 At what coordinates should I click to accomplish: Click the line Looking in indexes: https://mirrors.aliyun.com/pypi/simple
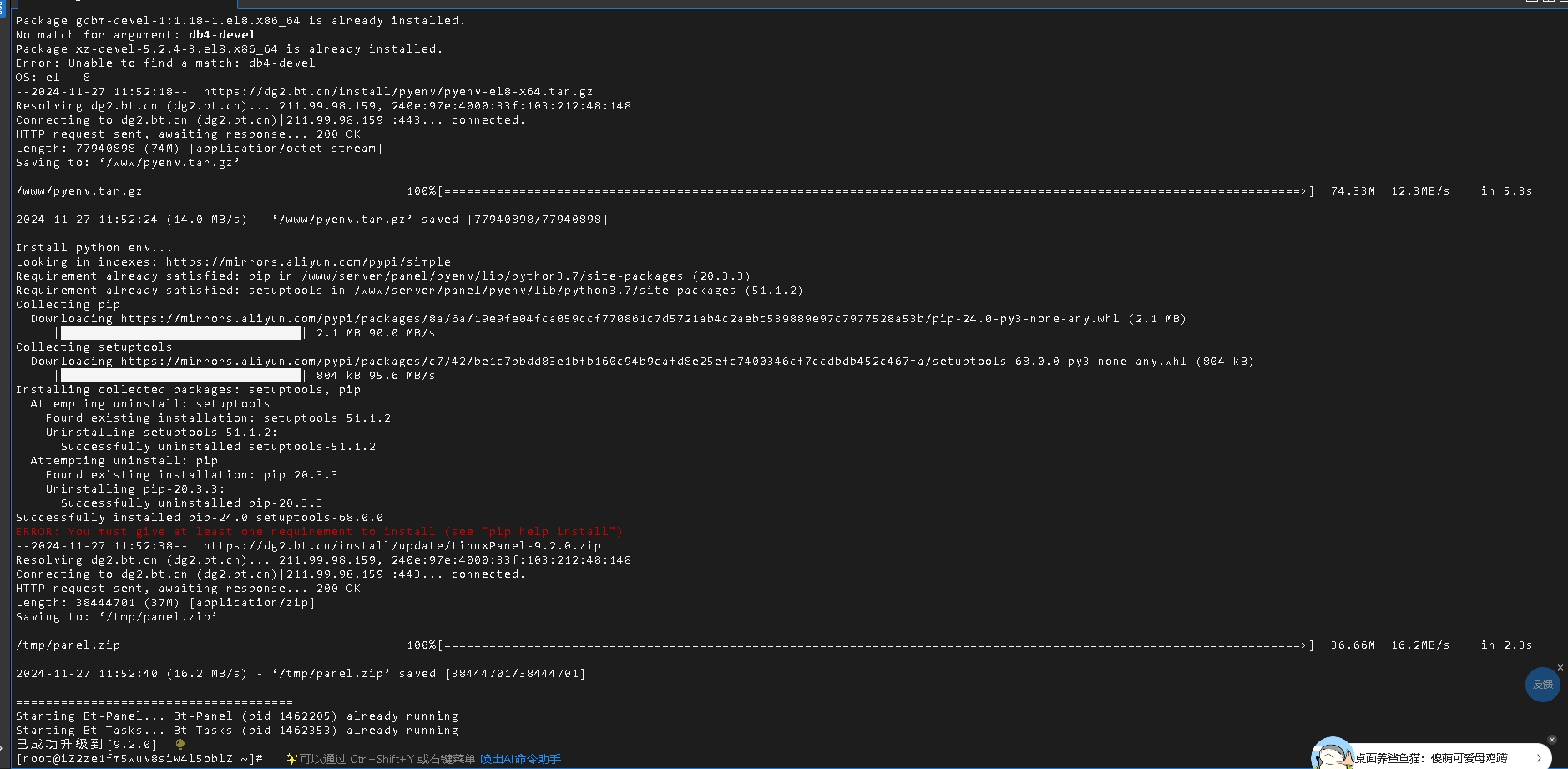click(233, 261)
